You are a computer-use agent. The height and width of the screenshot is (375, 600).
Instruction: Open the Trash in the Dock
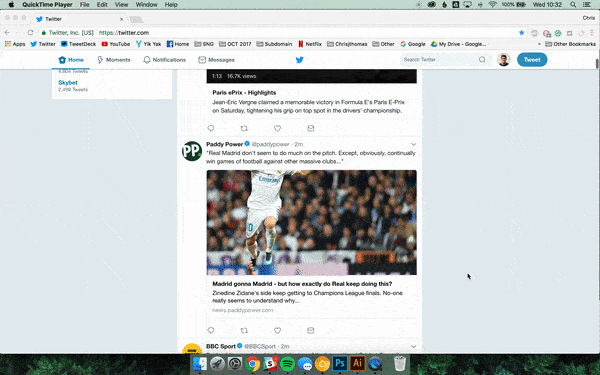point(399,363)
